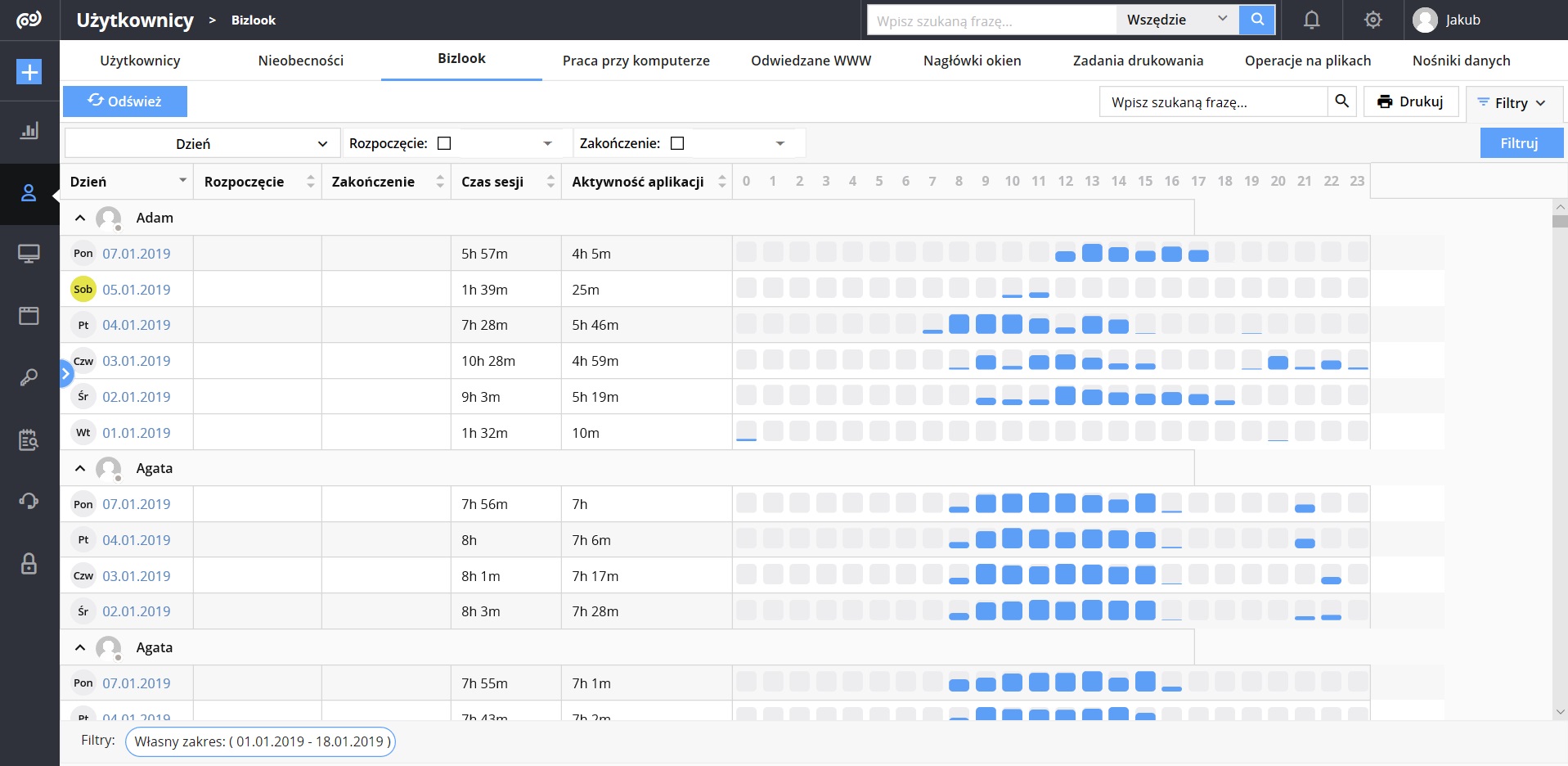Click Adam's 4h 59m activity cell
1568x766 pixels.
[x=646, y=361]
